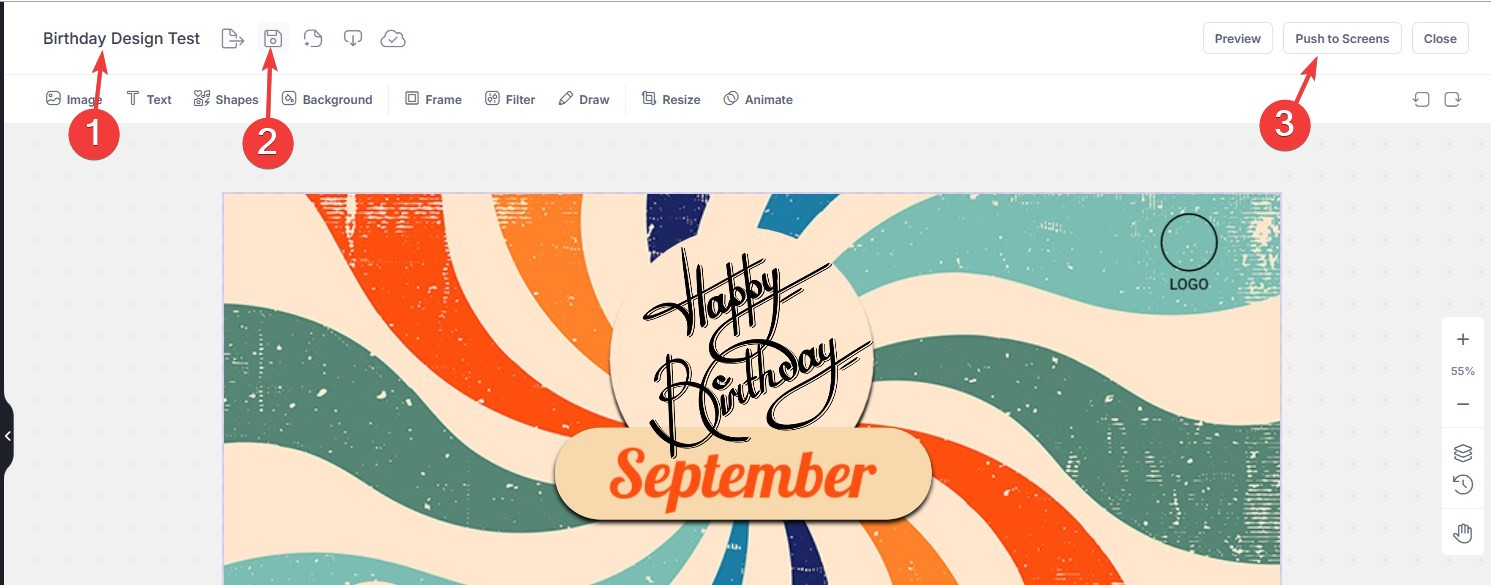
Task: Open the Resize options
Action: (671, 99)
